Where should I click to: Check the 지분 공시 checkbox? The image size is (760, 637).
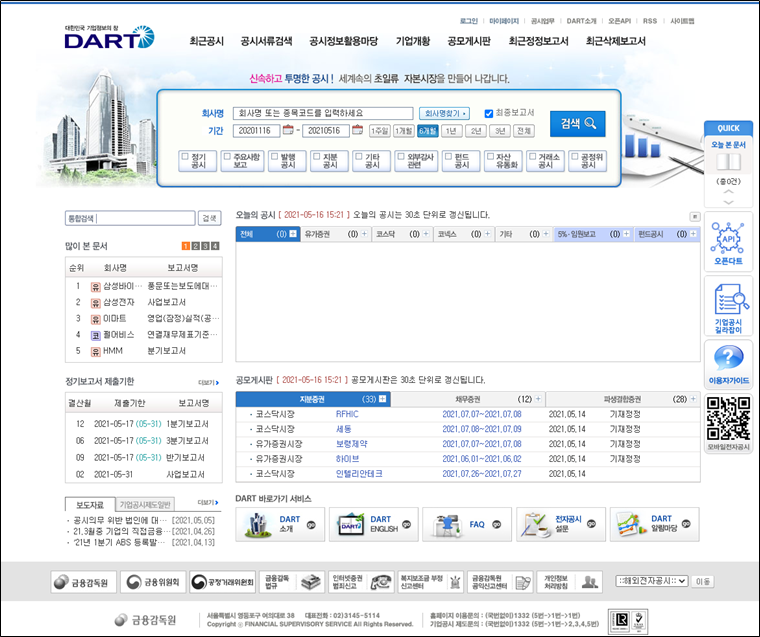click(317, 157)
